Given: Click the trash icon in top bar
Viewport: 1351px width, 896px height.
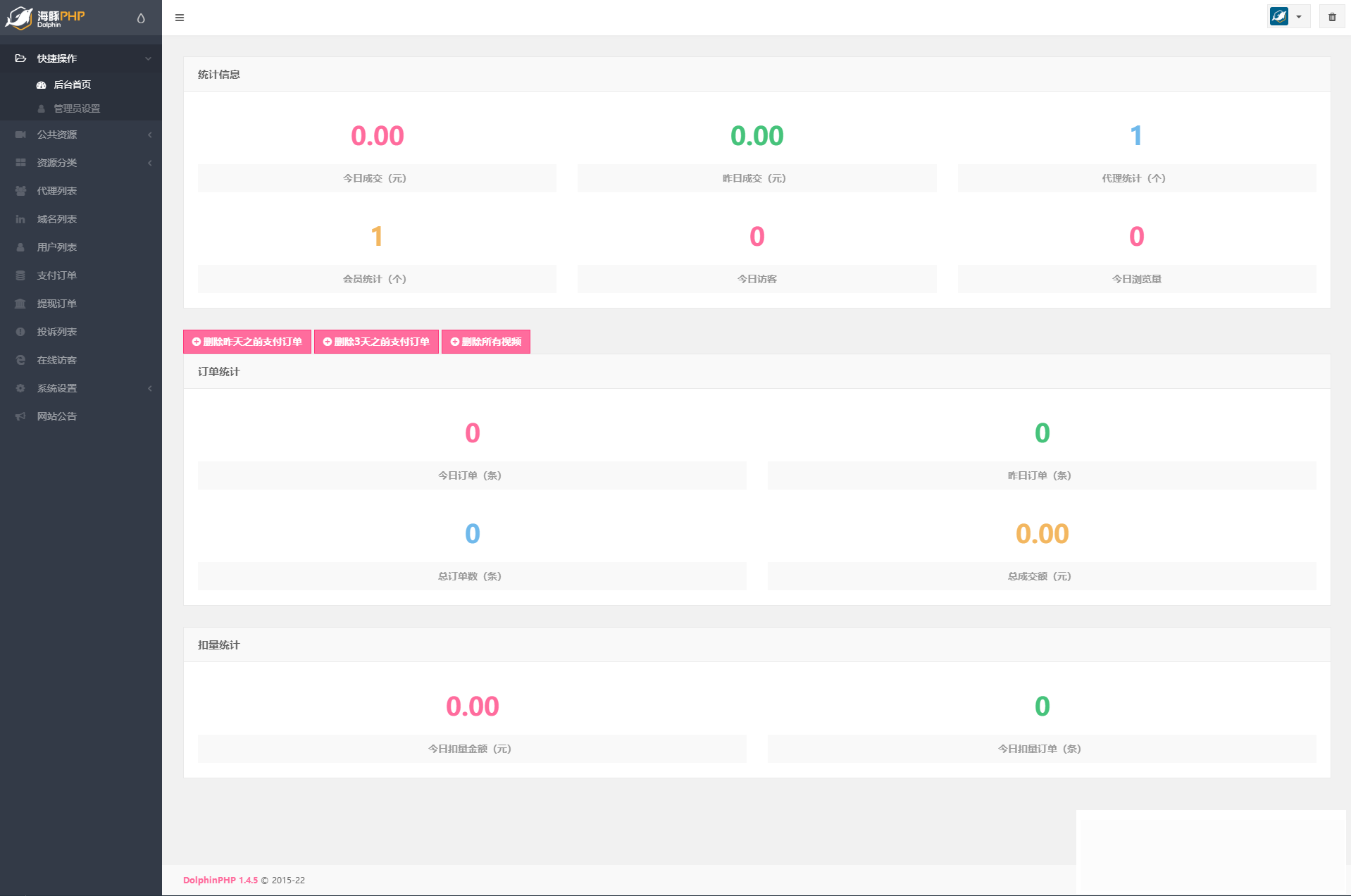Looking at the screenshot, I should pos(1331,17).
